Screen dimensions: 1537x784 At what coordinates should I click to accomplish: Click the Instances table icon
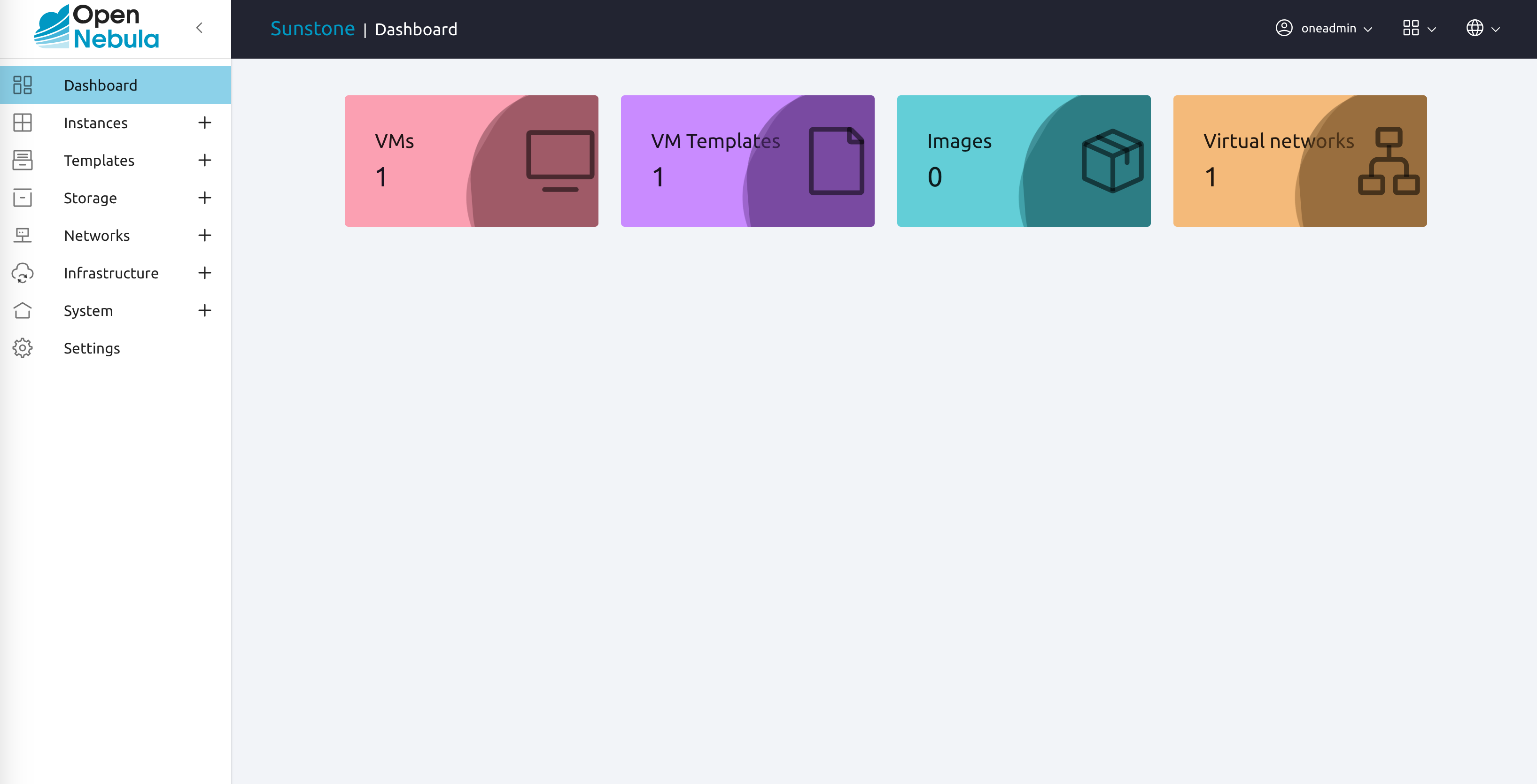pos(22,123)
